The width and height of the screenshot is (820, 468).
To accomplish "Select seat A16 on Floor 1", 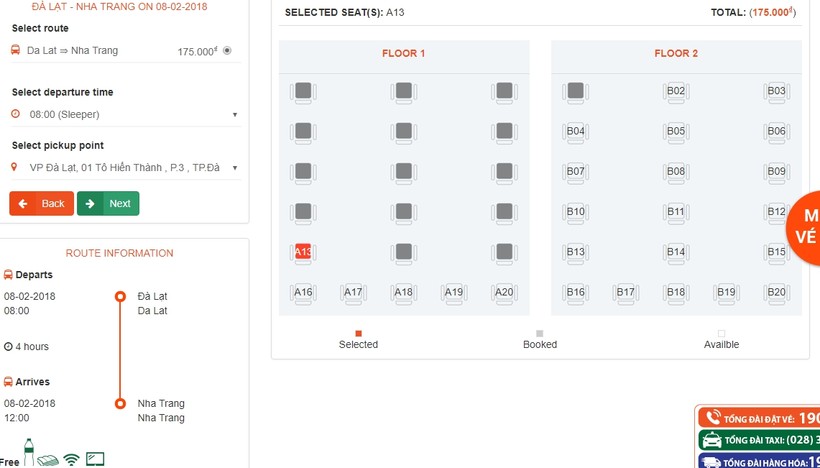I will point(303,293).
